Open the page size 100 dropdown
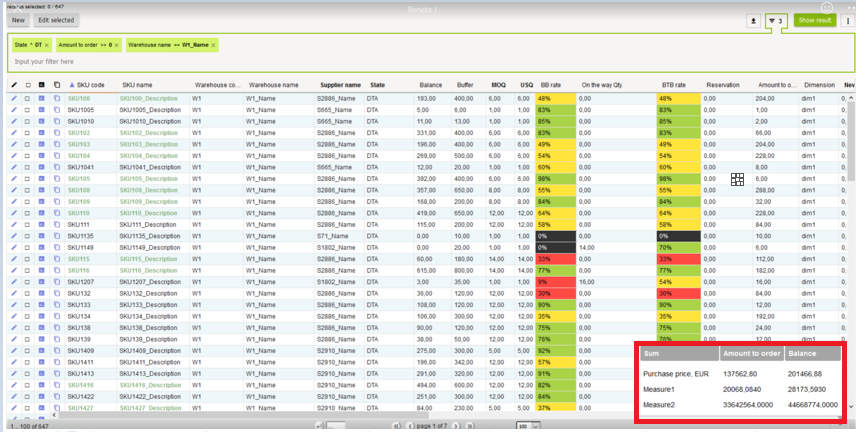This screenshot has width=856, height=432. 524,426
